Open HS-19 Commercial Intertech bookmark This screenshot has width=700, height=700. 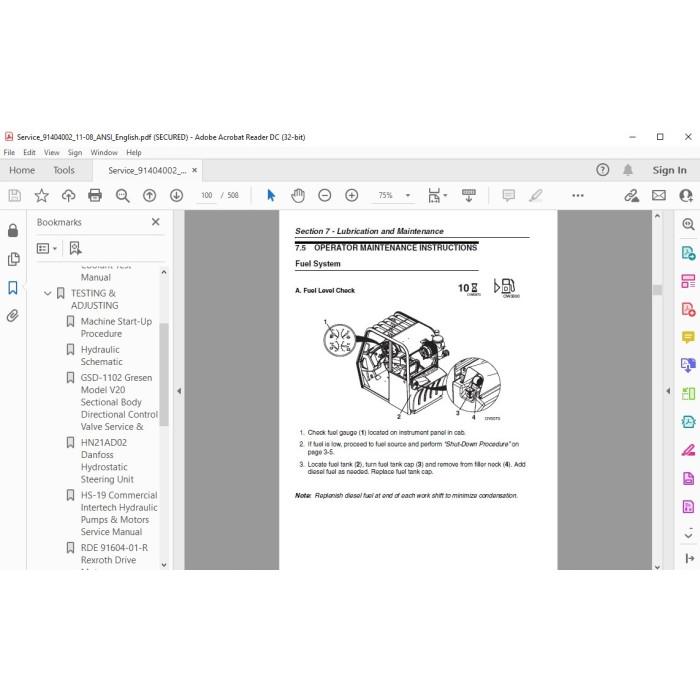119,513
